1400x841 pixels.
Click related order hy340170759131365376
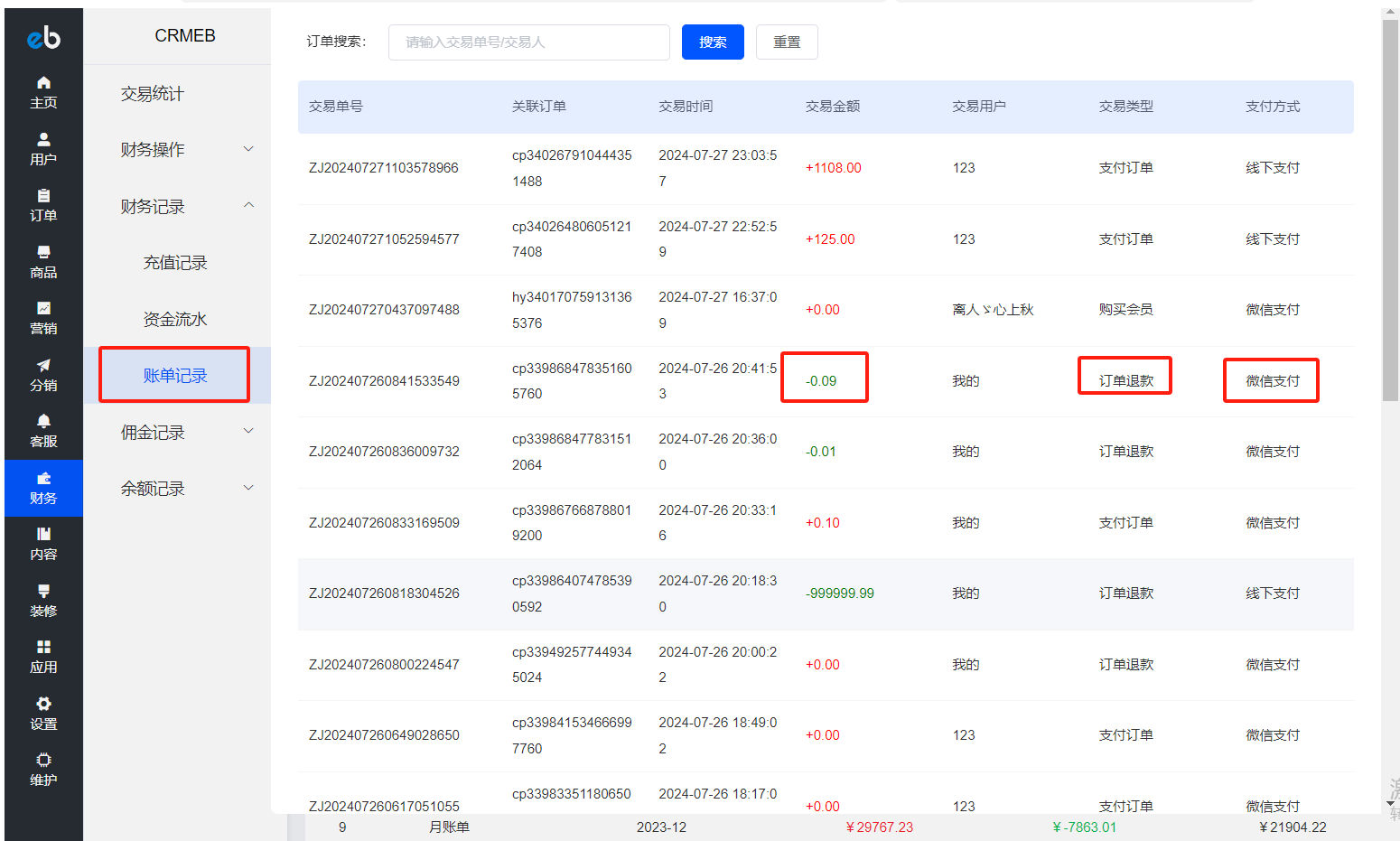[x=572, y=310]
